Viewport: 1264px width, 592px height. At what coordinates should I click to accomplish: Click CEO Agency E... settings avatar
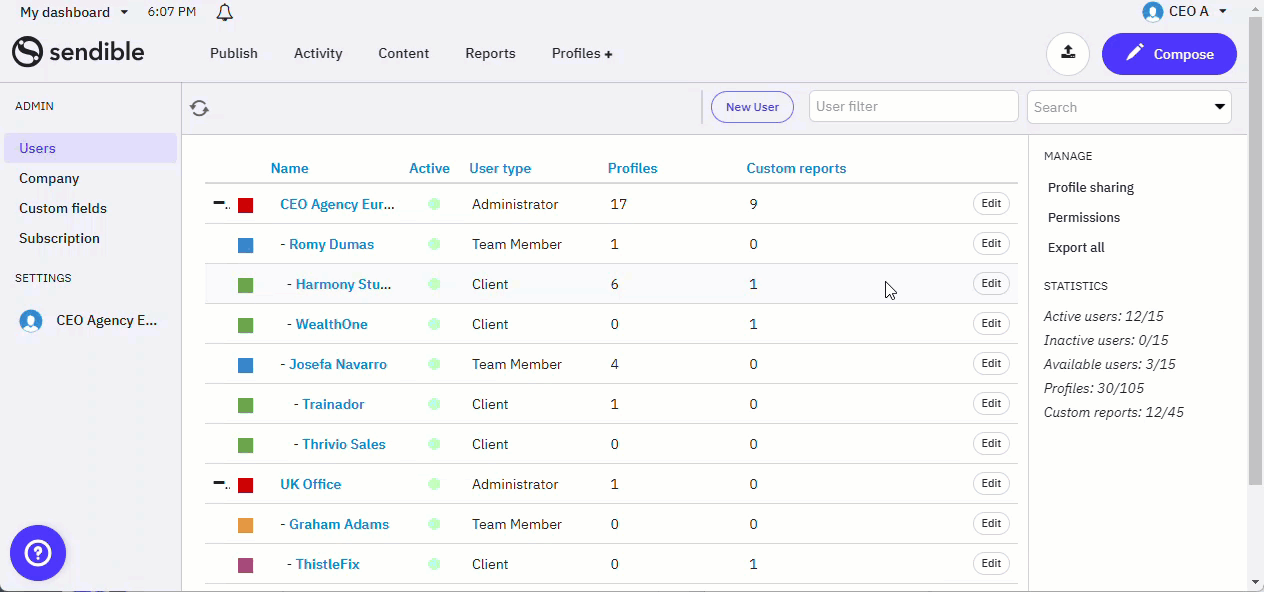click(31, 321)
